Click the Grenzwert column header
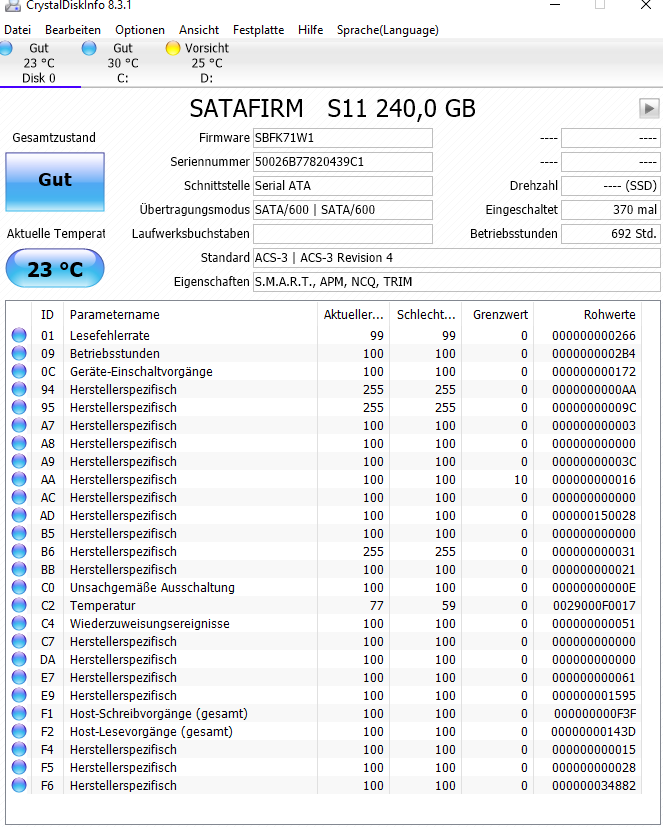Image resolution: width=663 pixels, height=827 pixels. coord(497,315)
